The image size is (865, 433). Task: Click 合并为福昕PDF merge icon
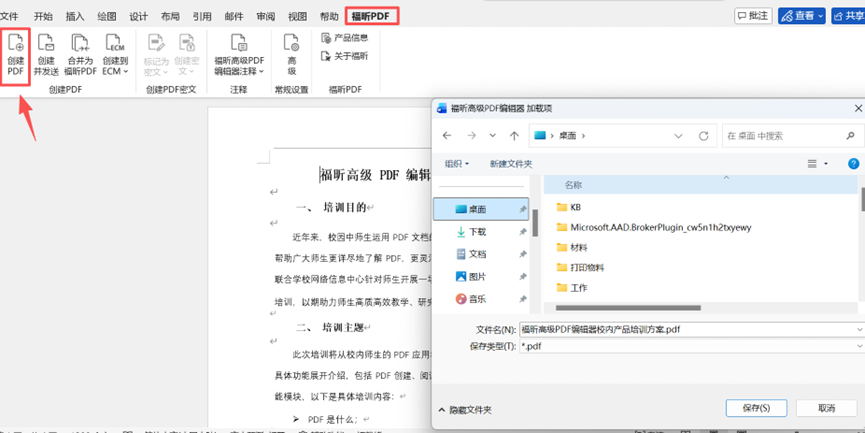(x=81, y=54)
